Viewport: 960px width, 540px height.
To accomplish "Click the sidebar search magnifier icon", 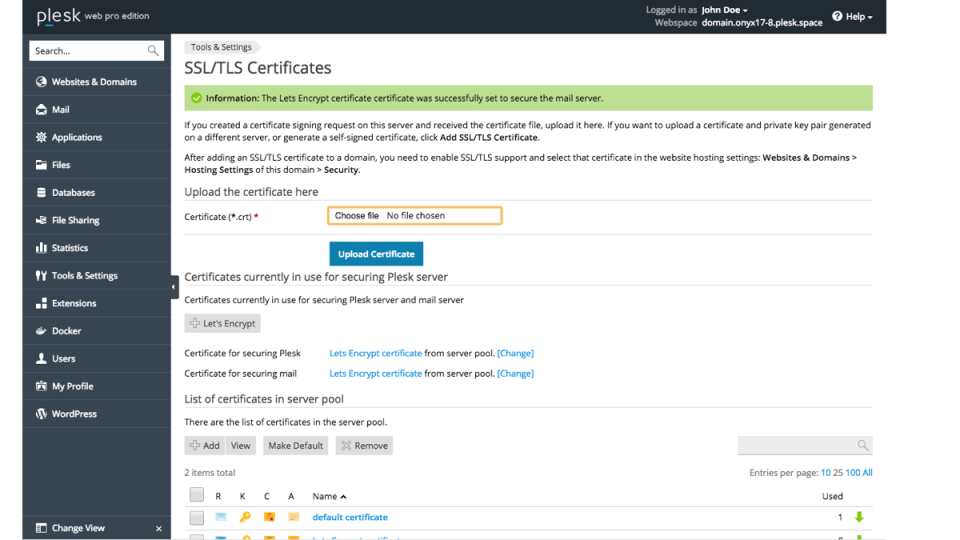I will click(x=153, y=51).
